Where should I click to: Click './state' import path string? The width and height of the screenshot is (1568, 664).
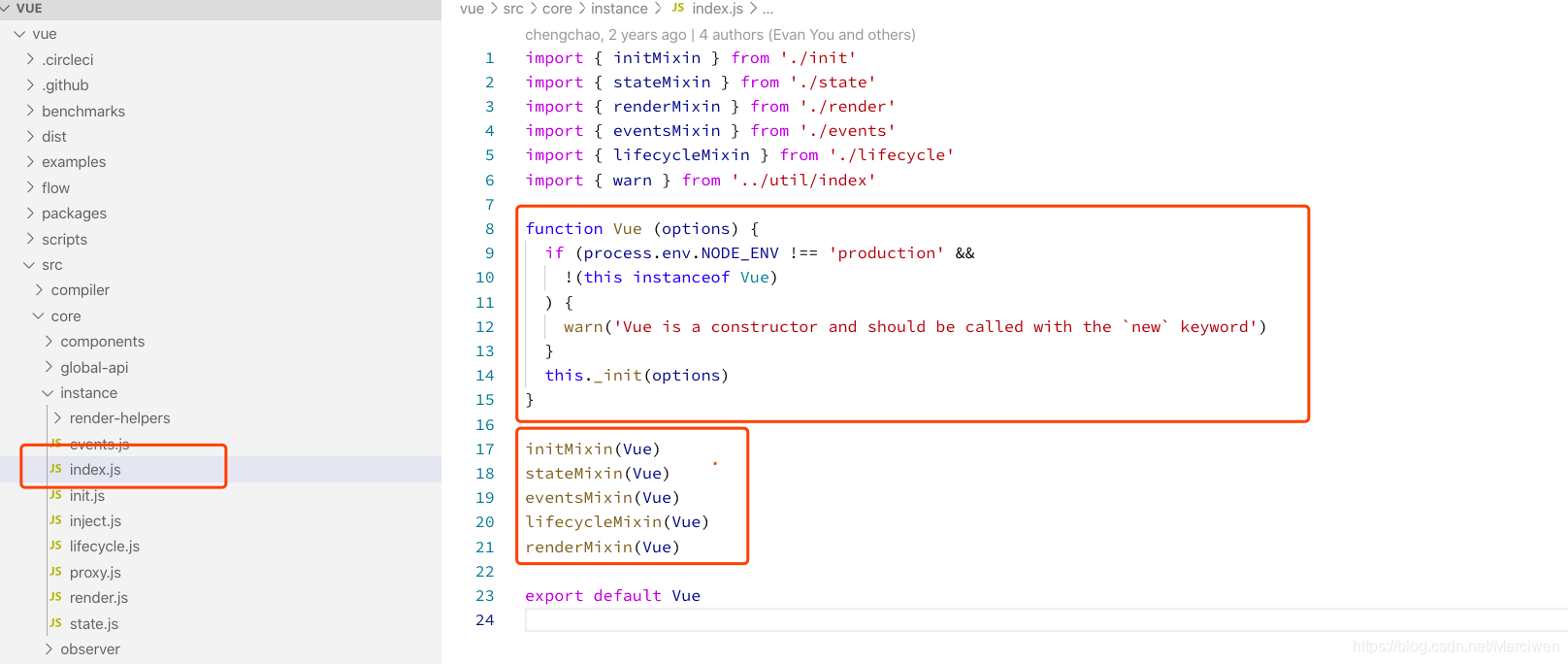833,83
